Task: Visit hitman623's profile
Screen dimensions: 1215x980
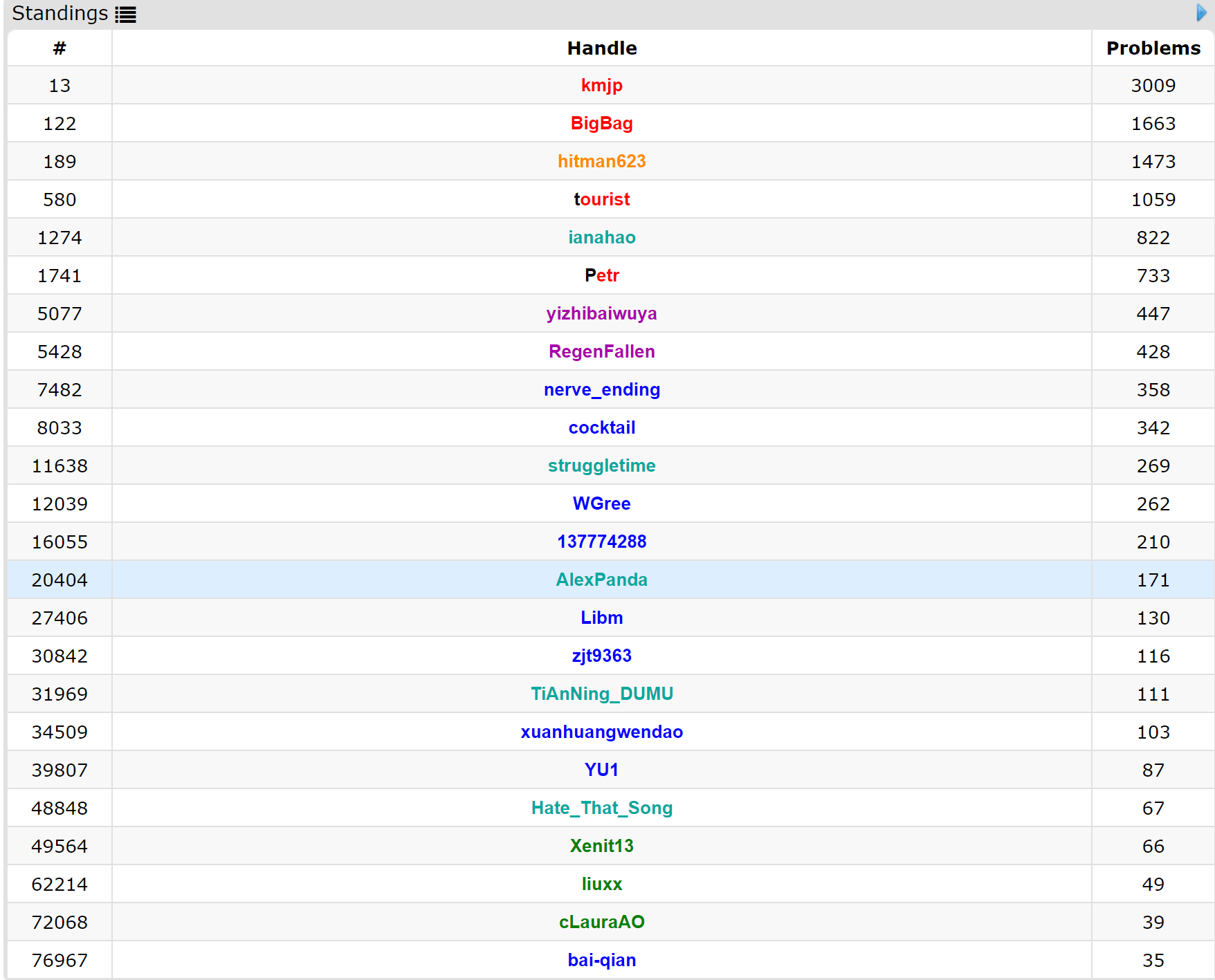Action: pyautogui.click(x=601, y=162)
